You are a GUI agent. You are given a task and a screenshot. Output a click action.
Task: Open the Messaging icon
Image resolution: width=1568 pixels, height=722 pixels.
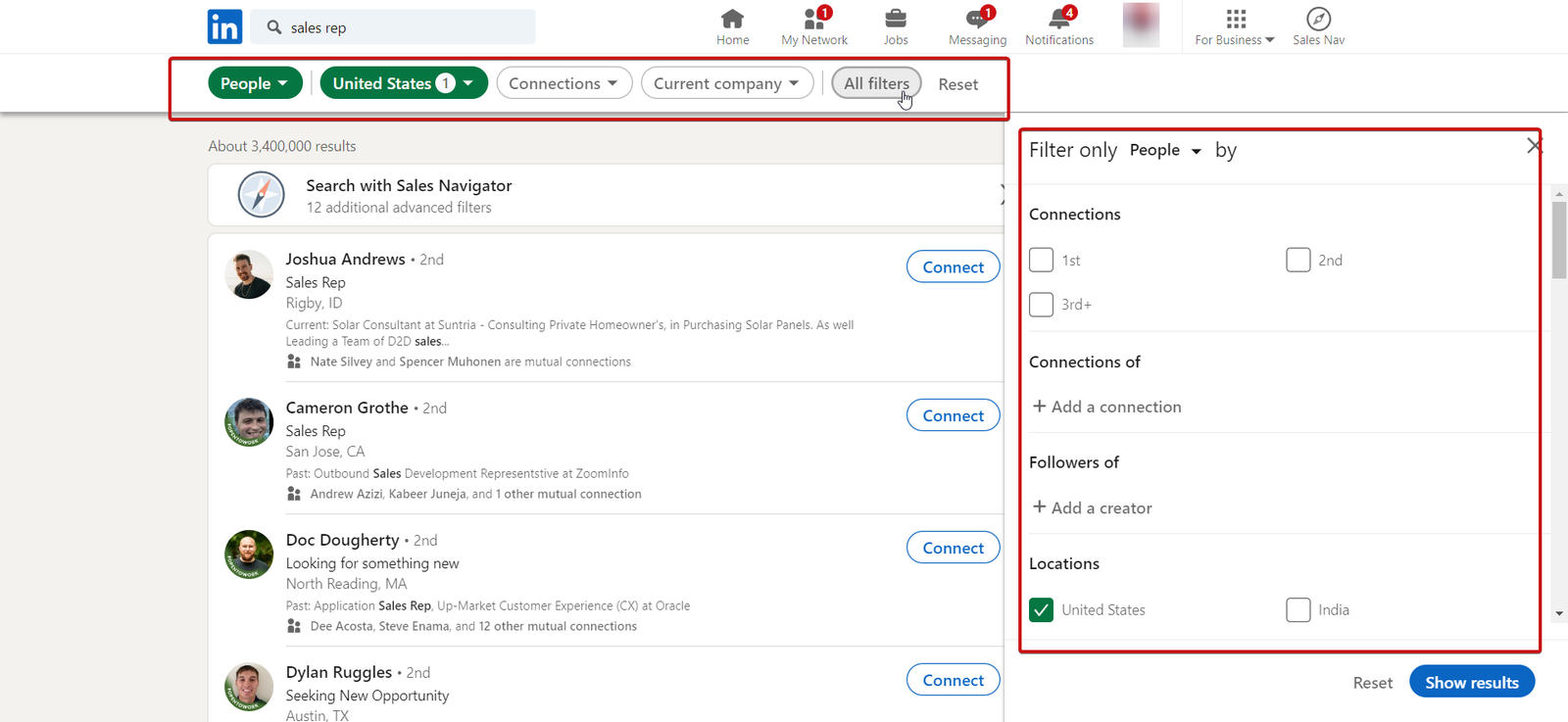point(978,19)
